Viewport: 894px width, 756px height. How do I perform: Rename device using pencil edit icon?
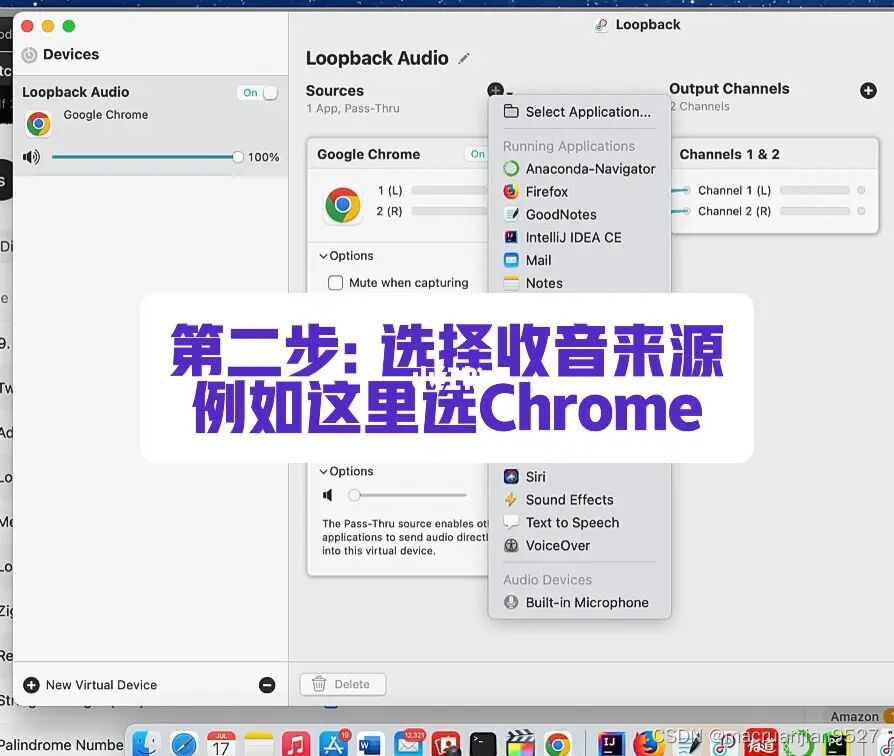coord(464,58)
